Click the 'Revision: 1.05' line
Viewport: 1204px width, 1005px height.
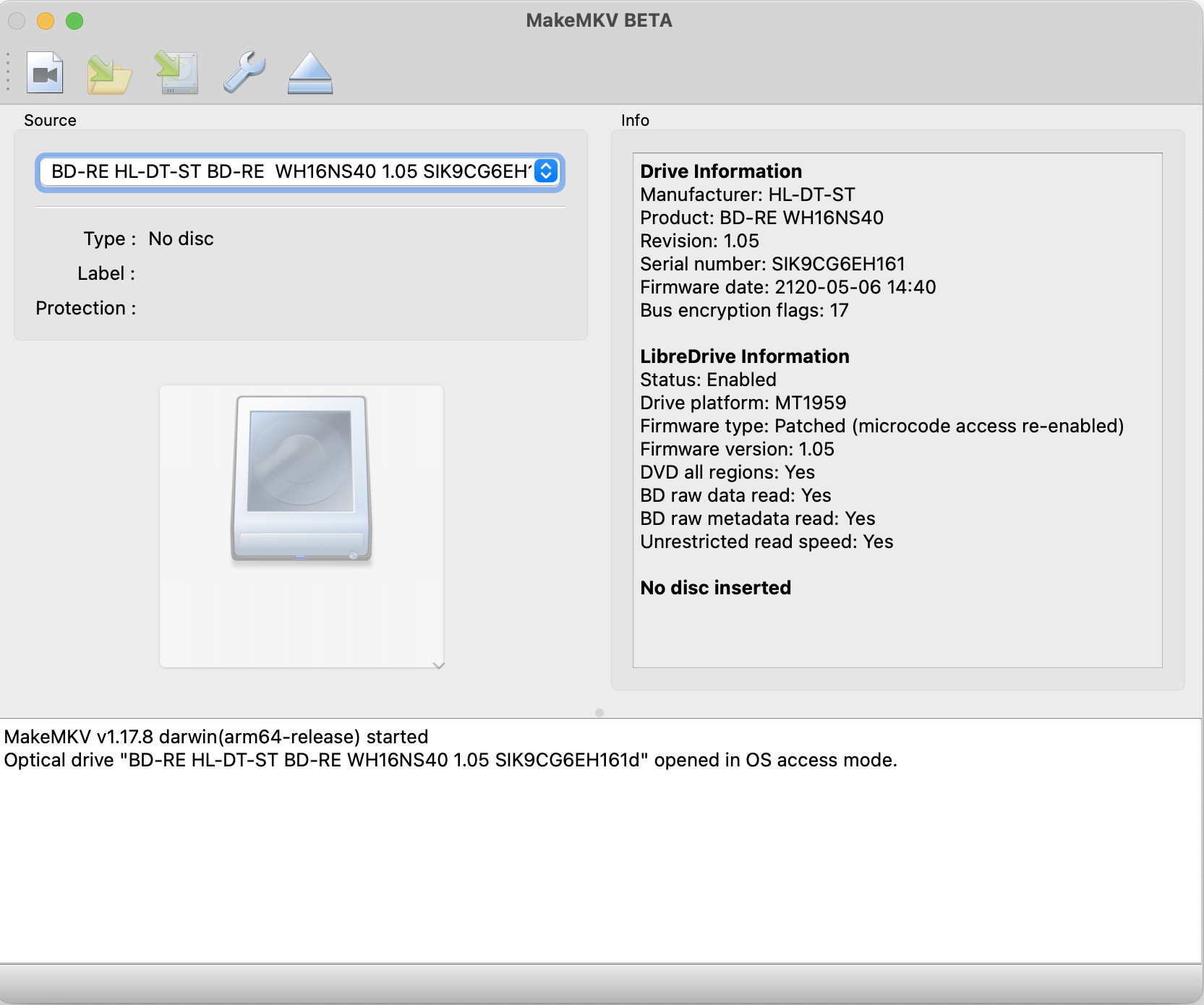699,241
